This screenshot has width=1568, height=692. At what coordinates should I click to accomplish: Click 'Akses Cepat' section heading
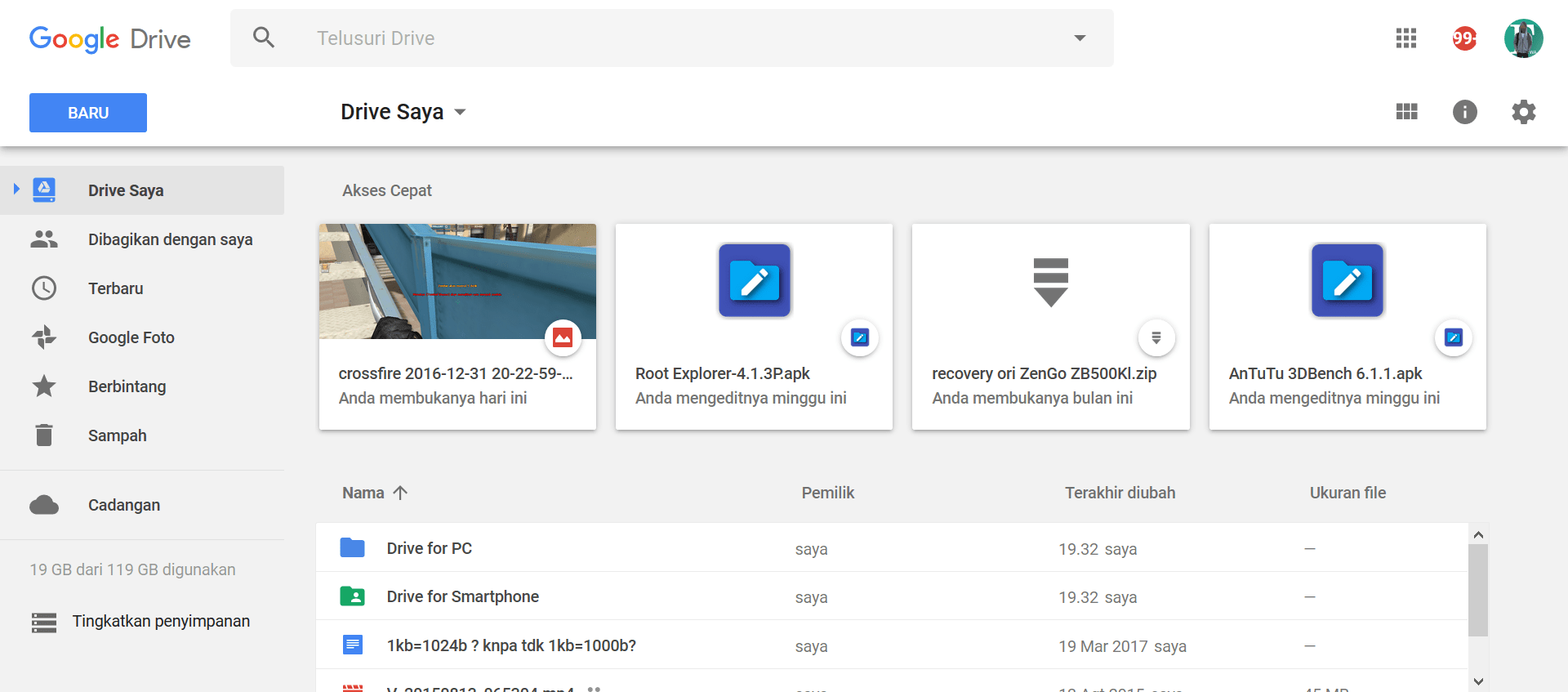[x=387, y=190]
